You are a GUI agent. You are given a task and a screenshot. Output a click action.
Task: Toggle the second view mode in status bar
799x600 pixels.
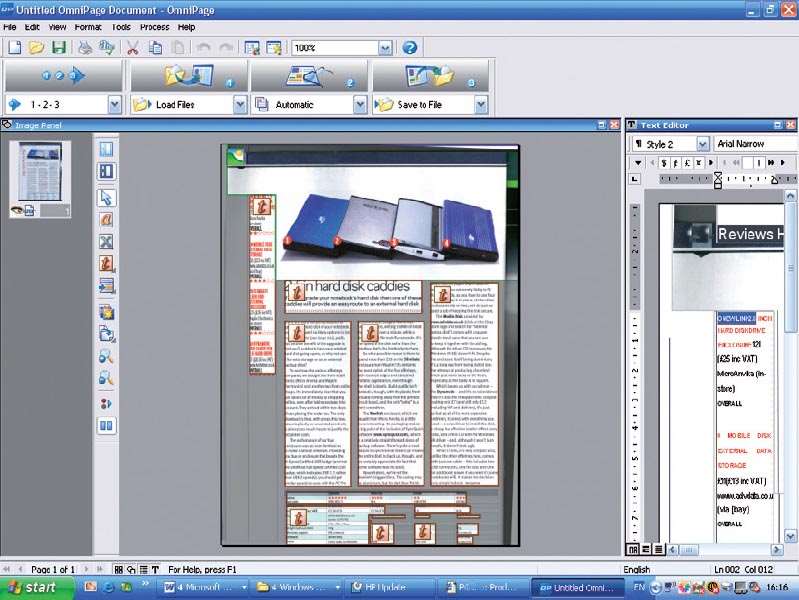pos(131,569)
